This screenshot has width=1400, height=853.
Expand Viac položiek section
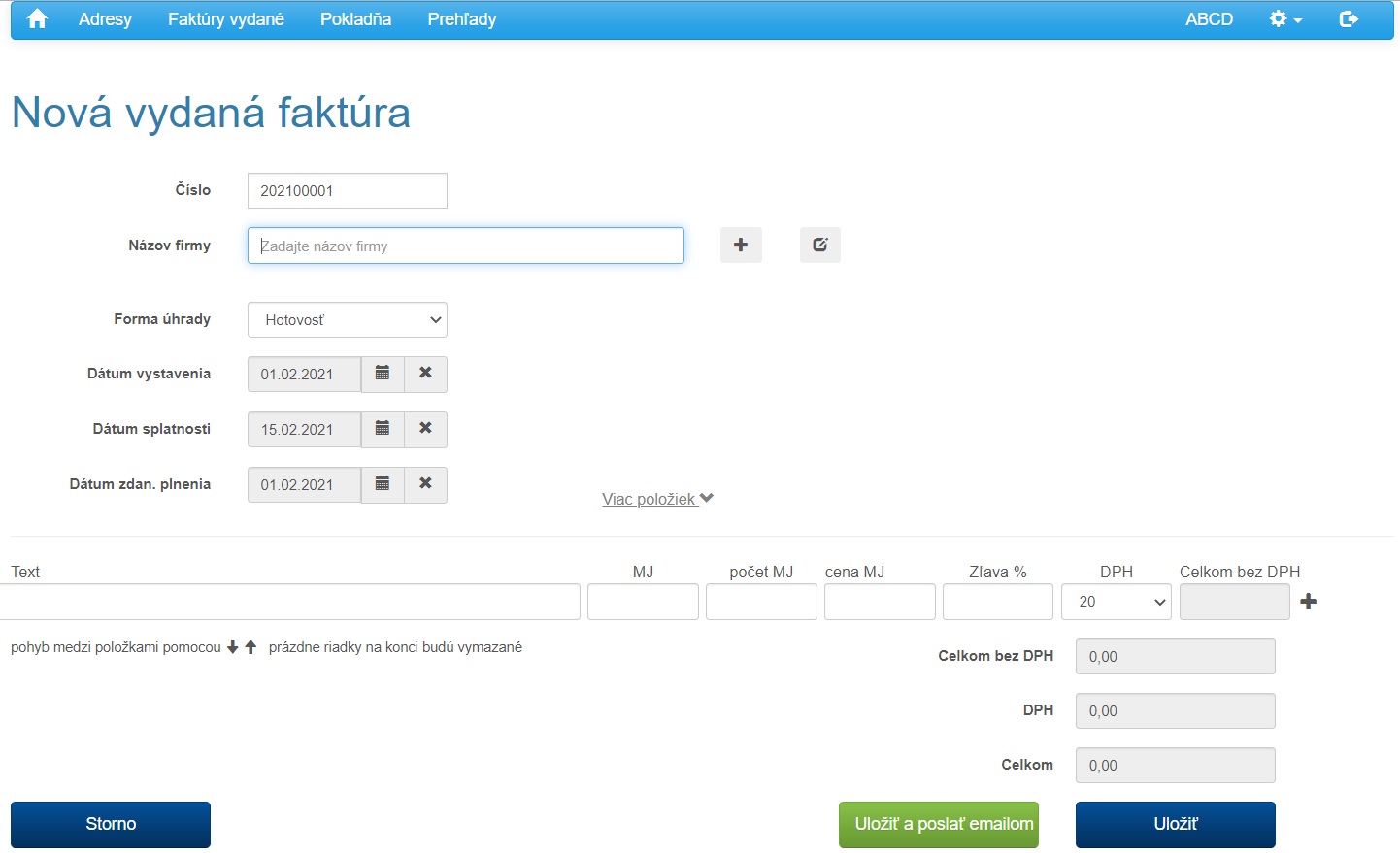pos(657,499)
